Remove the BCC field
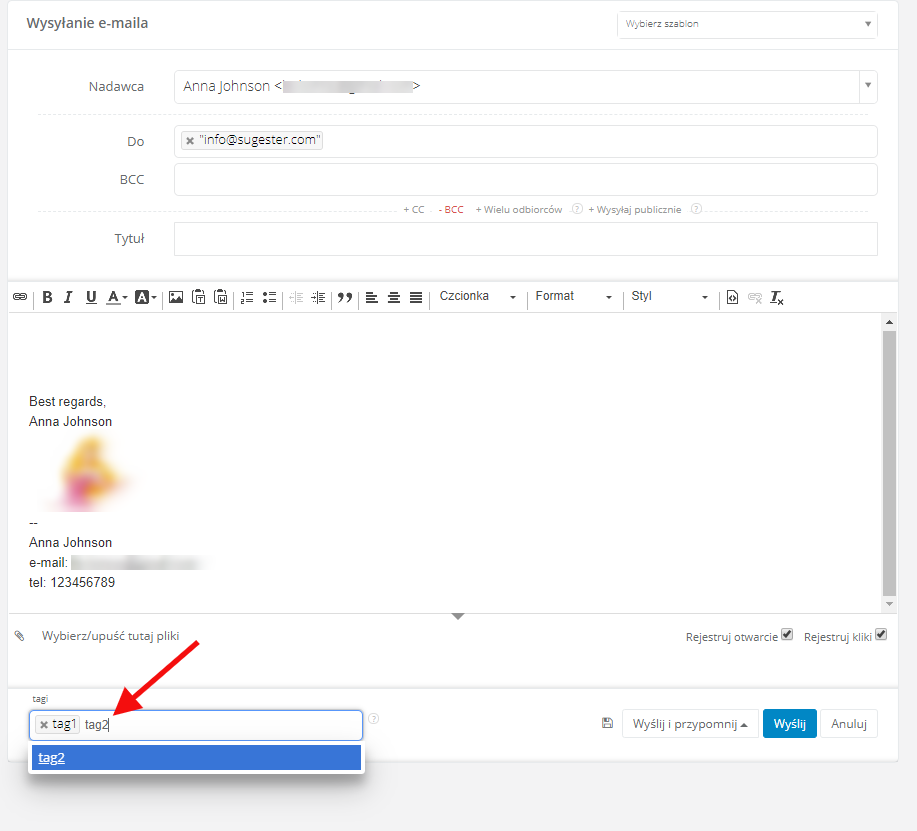Screen dimensions: 917x831 coord(451,209)
